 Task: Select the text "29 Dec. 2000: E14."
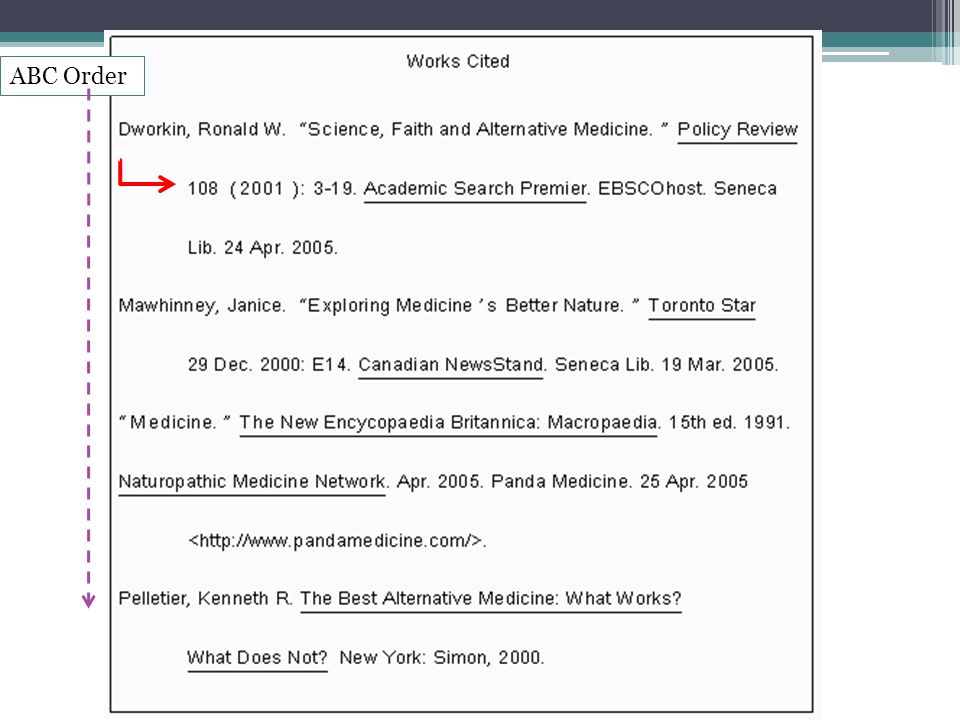pos(269,364)
